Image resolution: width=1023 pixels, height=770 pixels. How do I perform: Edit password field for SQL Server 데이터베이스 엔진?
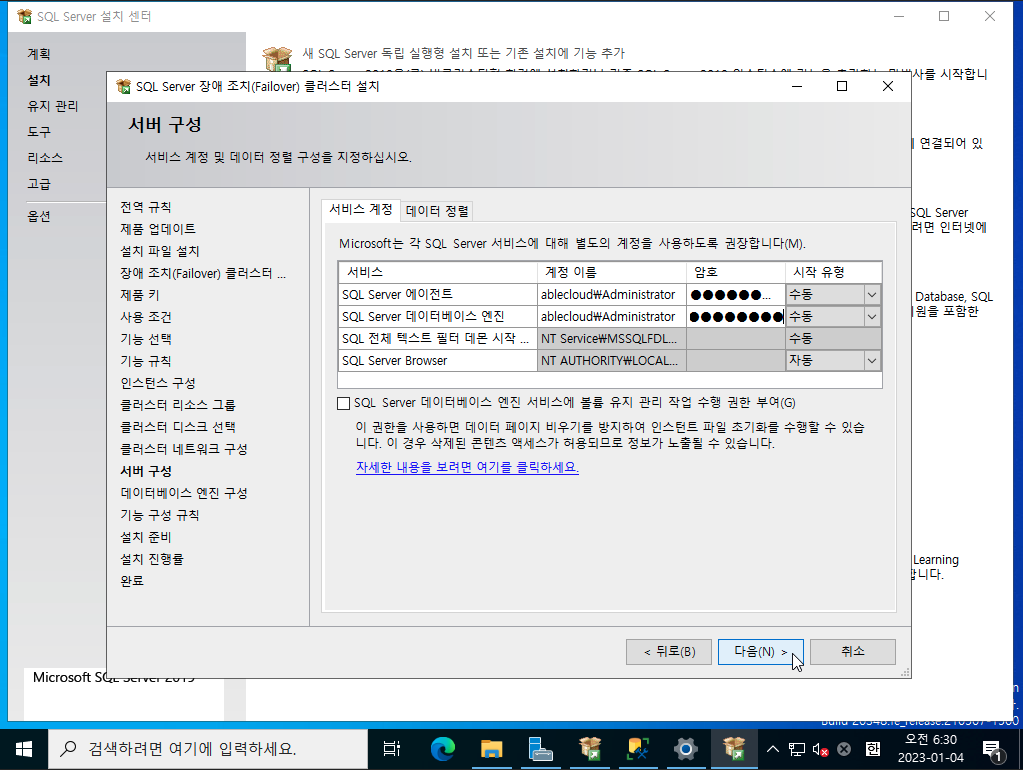click(x=736, y=317)
